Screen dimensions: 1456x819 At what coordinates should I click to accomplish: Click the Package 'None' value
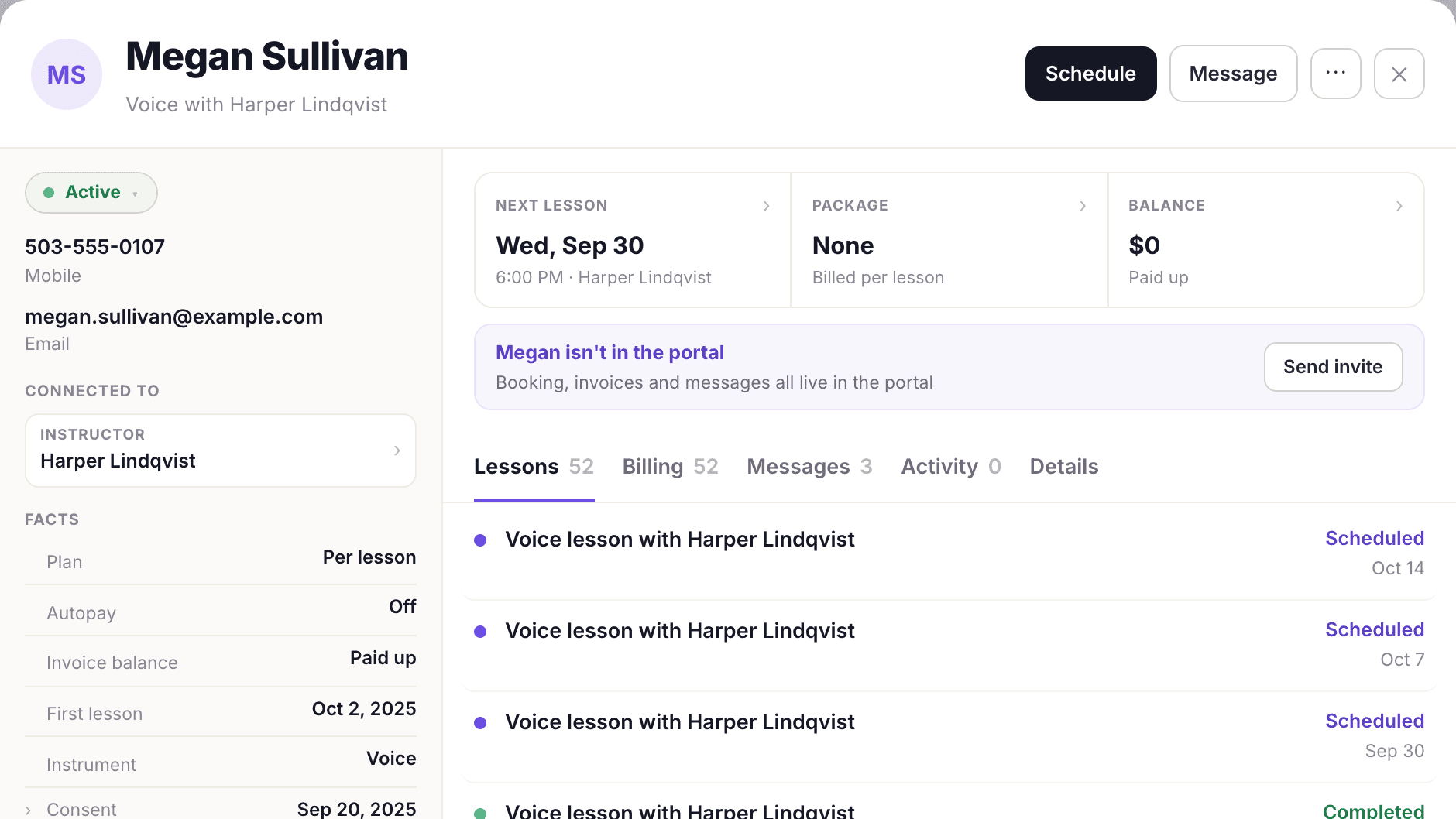(x=843, y=245)
